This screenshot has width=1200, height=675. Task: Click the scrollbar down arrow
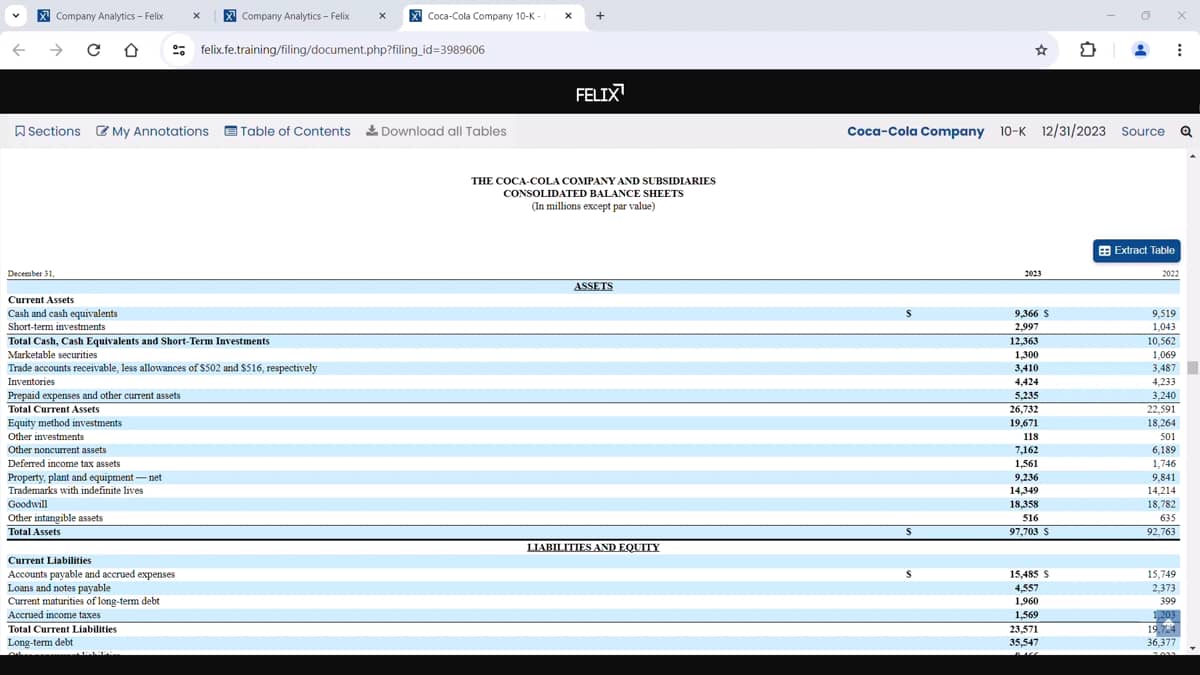[1192, 648]
